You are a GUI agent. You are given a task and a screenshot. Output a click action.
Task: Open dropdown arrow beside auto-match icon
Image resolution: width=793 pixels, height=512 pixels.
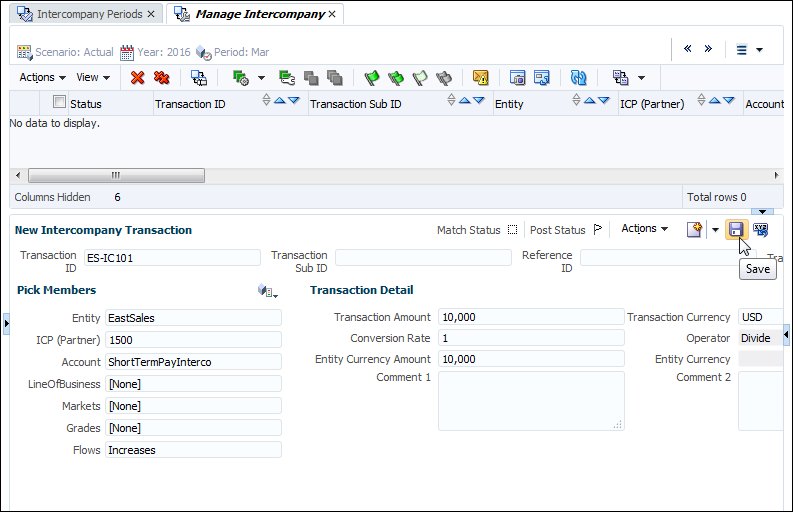click(261, 78)
